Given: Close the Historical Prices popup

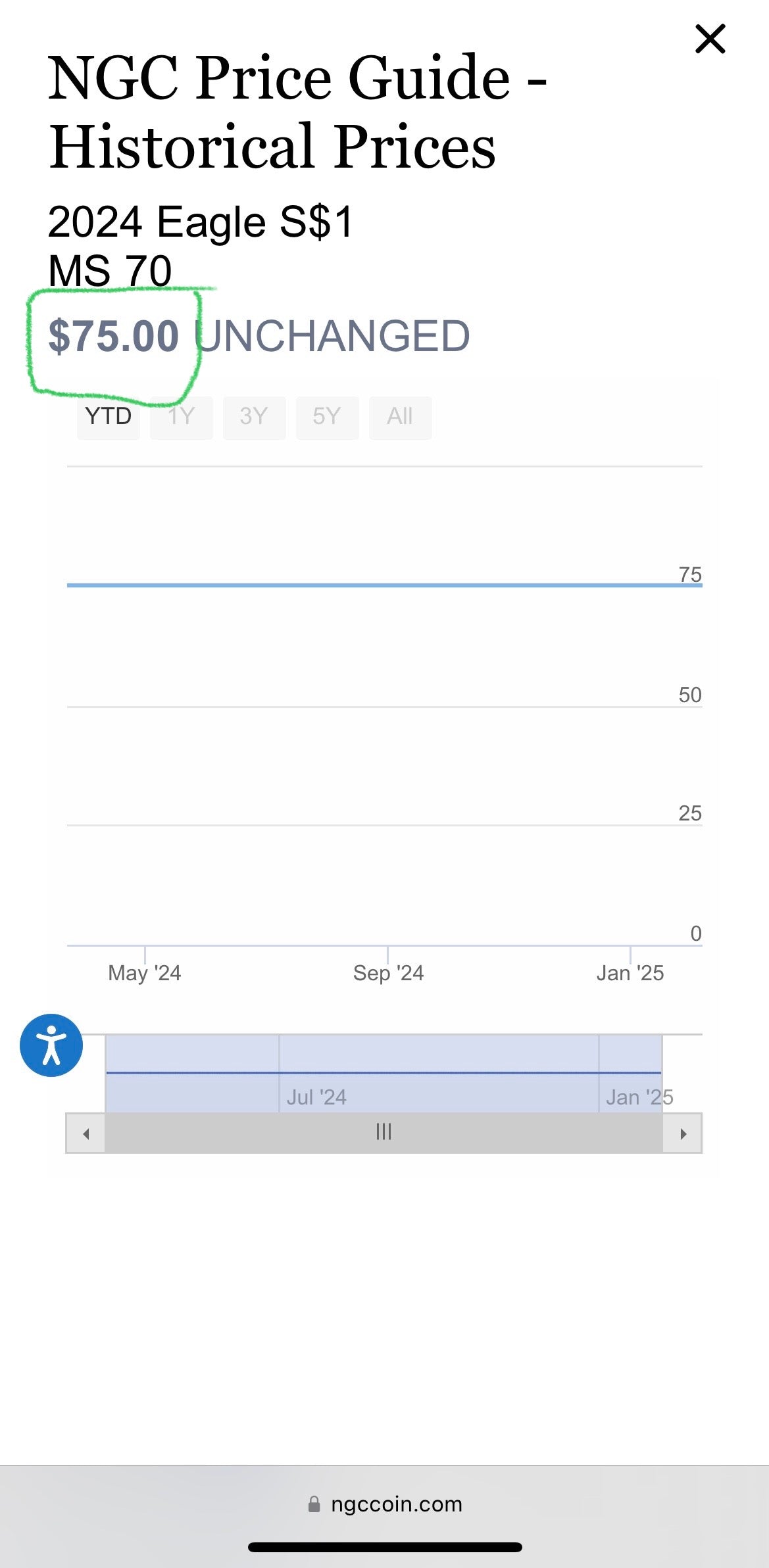Looking at the screenshot, I should coord(710,39).
